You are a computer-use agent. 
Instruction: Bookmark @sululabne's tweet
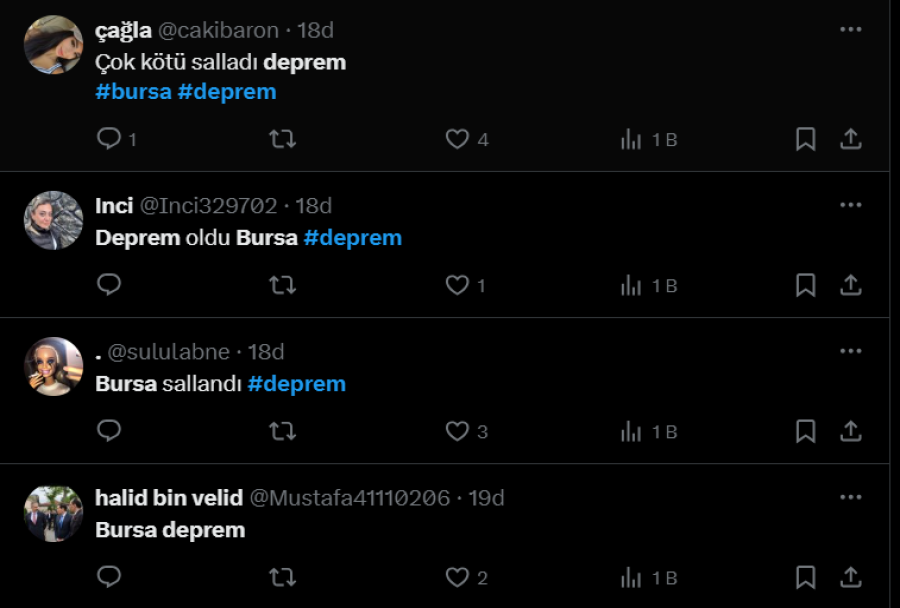[805, 431]
